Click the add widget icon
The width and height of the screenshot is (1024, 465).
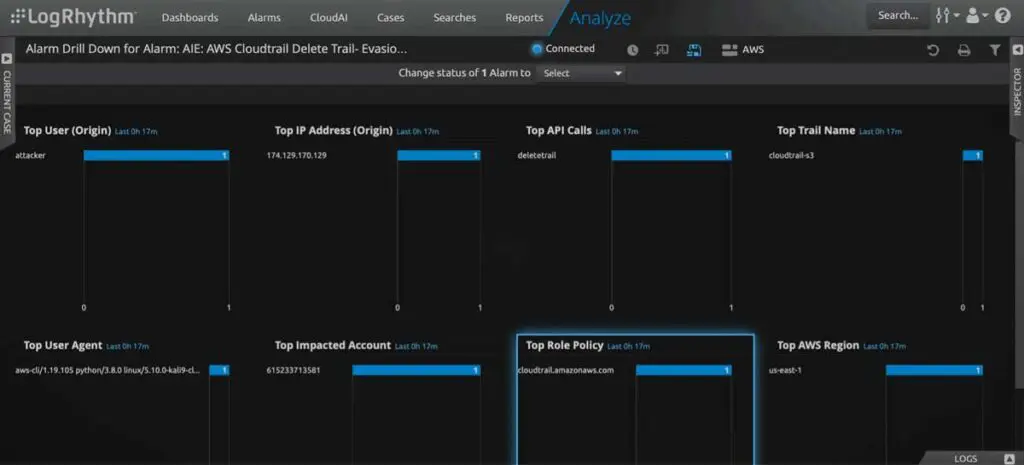pos(662,50)
